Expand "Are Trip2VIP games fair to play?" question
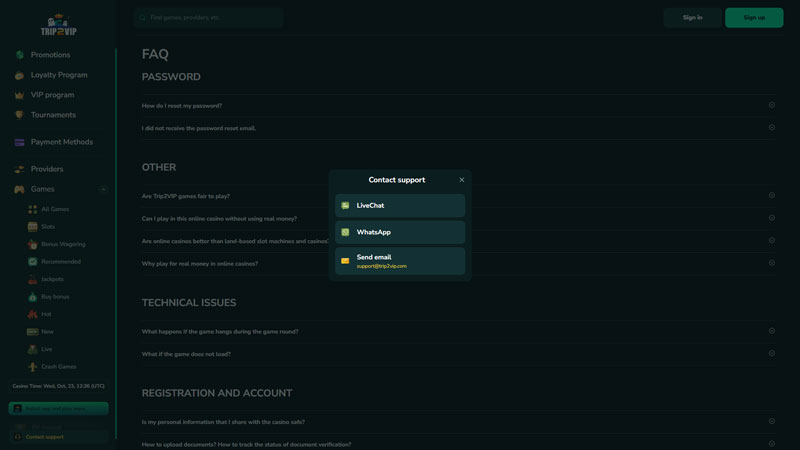 pos(771,196)
